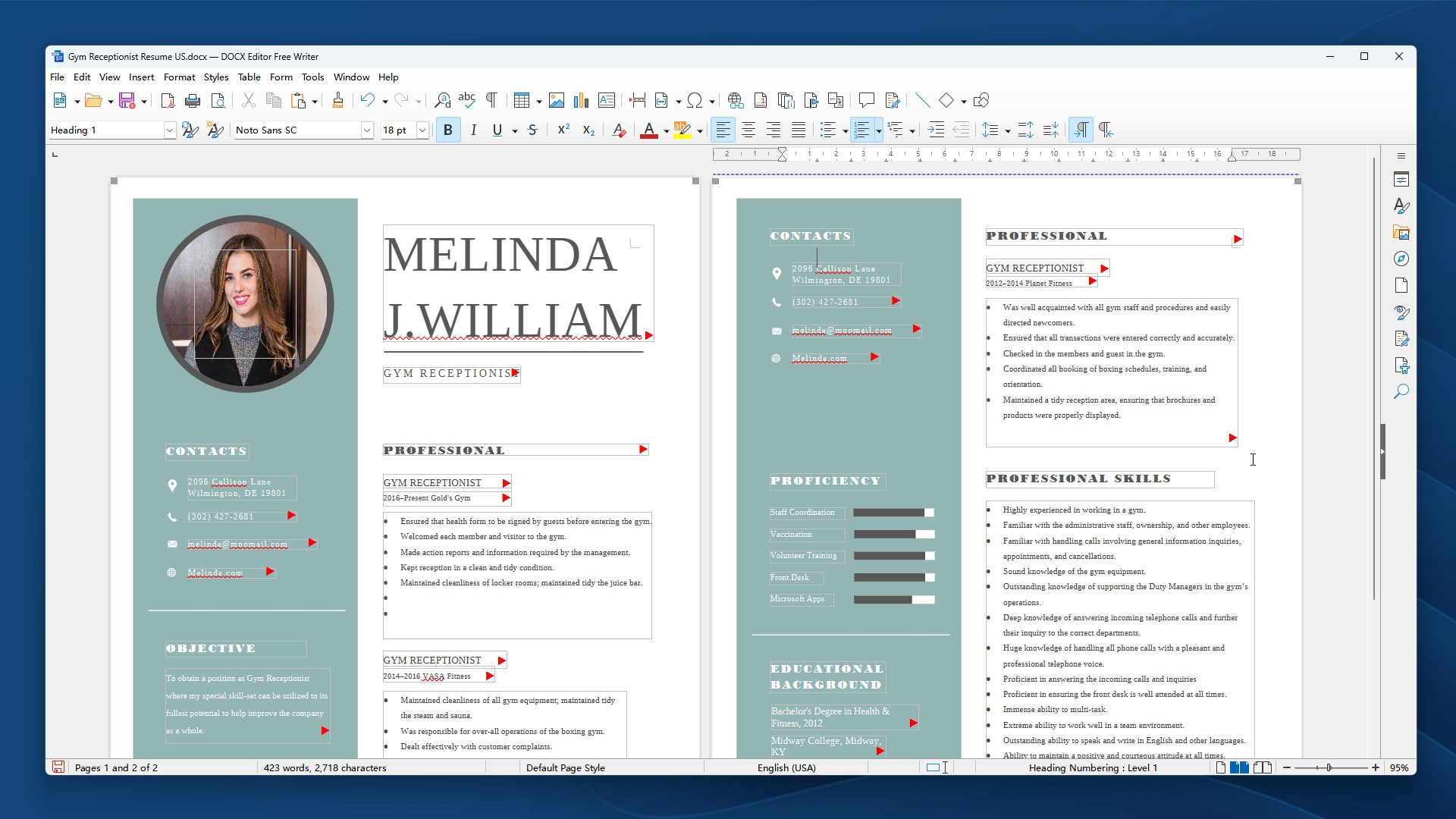Insert a hyperlink
Screen dimensions: 1456x819
(x=735, y=100)
